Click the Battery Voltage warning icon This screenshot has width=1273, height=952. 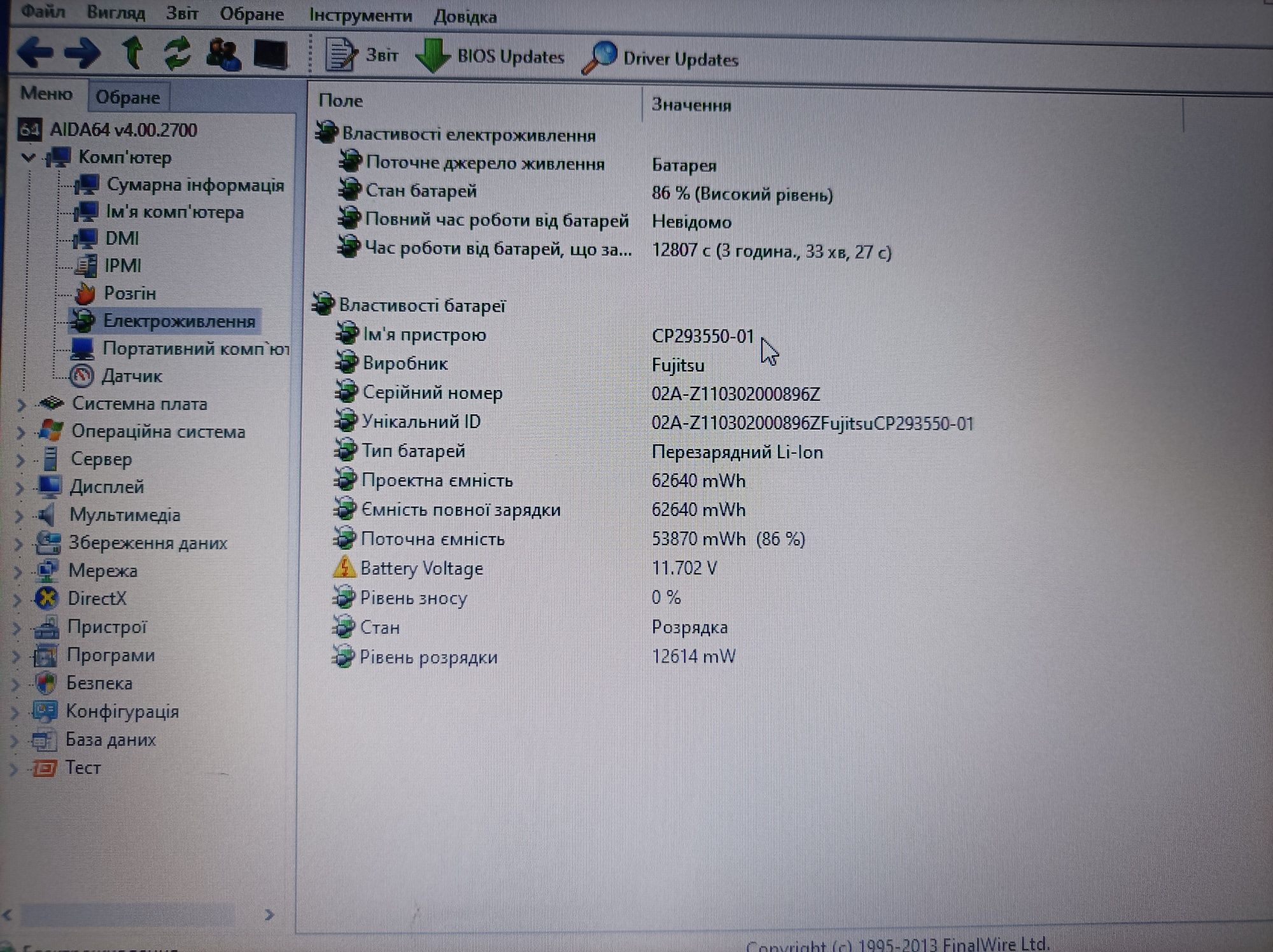[x=344, y=566]
